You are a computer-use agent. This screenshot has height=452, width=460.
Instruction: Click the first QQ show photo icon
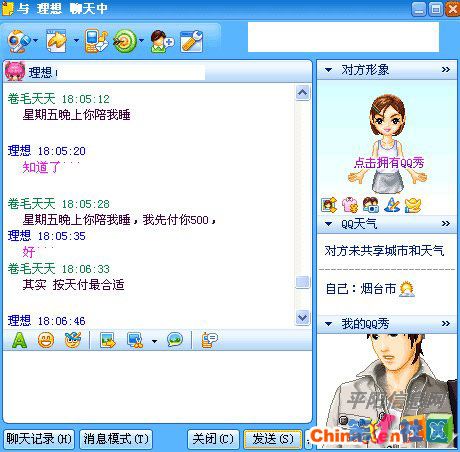329,205
